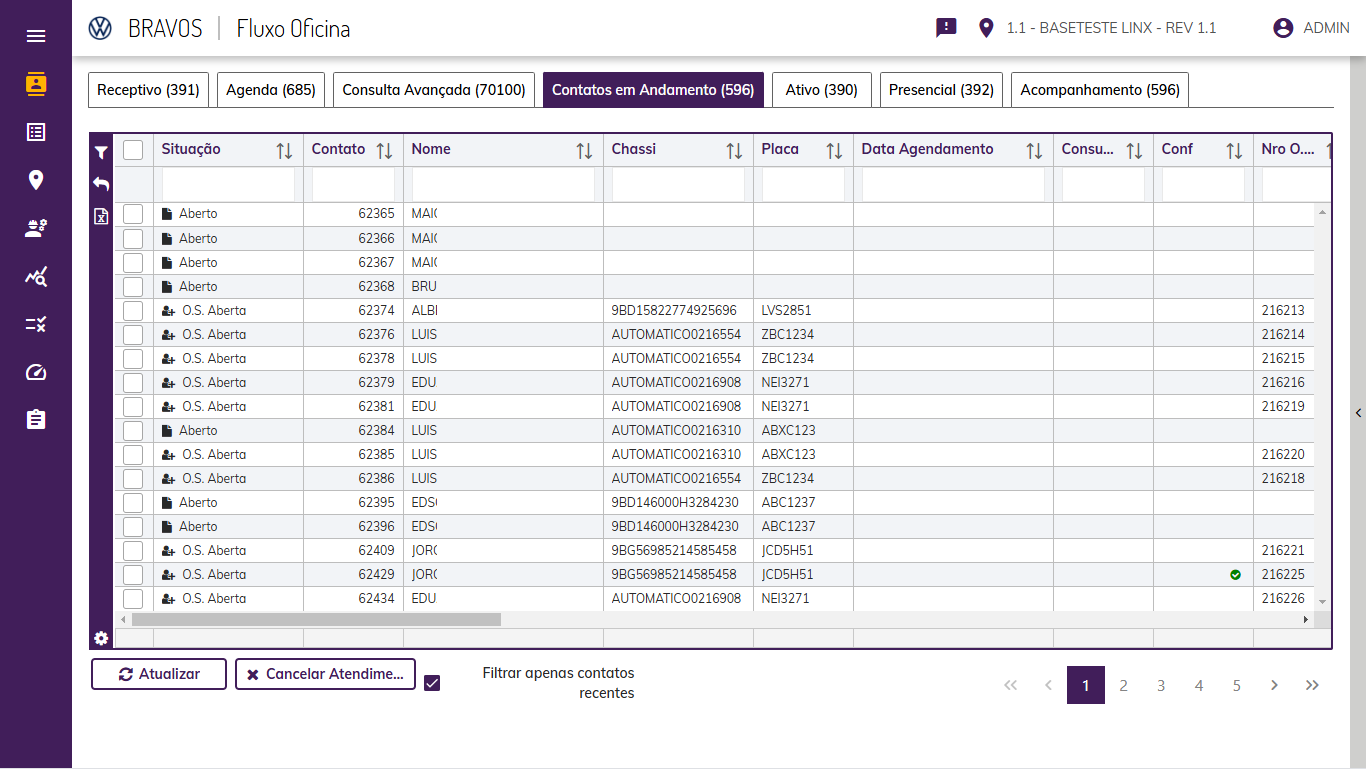
Task: Click the Chassi column filter input
Action: coord(678,184)
